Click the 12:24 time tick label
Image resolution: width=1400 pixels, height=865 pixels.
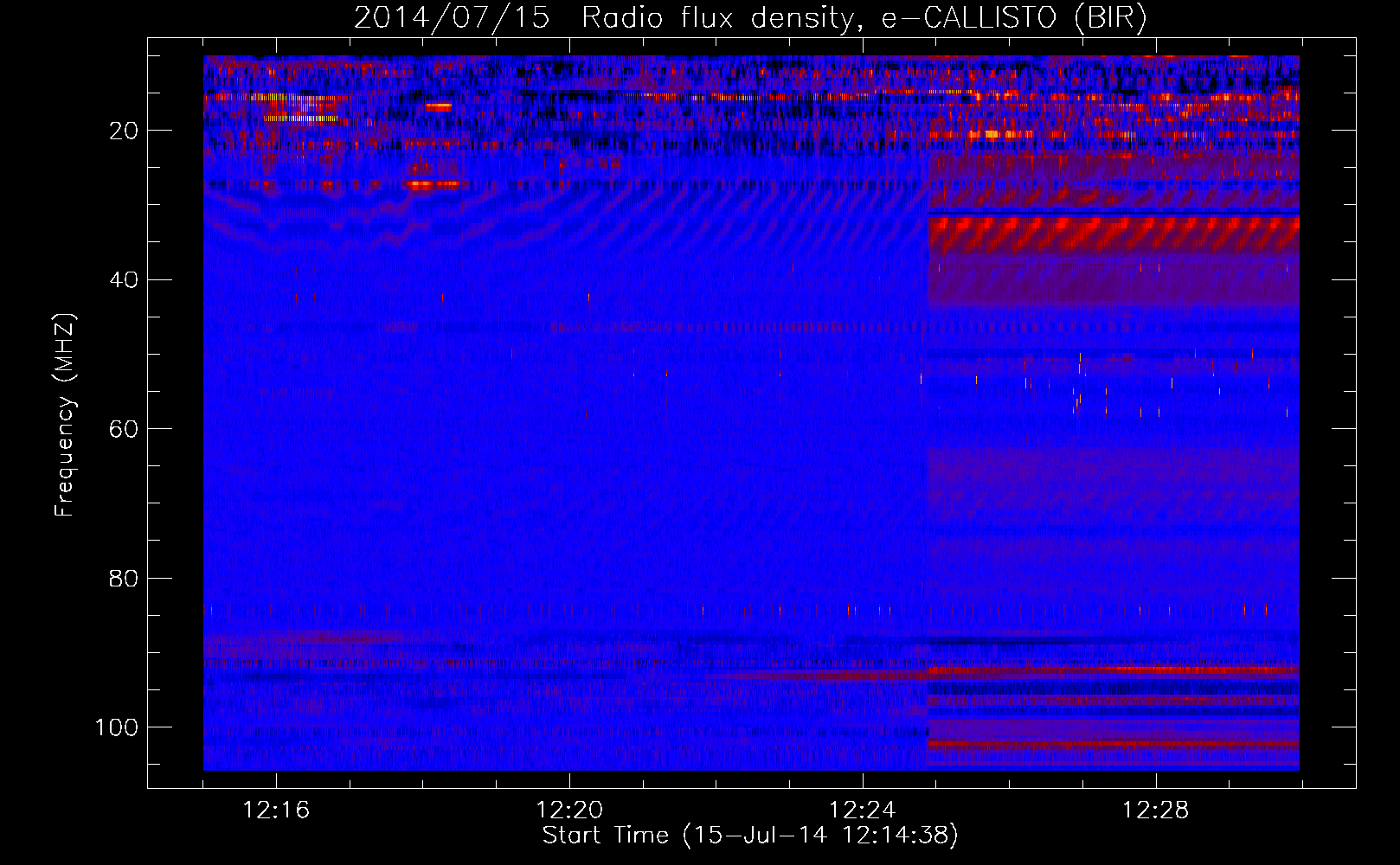tap(863, 811)
